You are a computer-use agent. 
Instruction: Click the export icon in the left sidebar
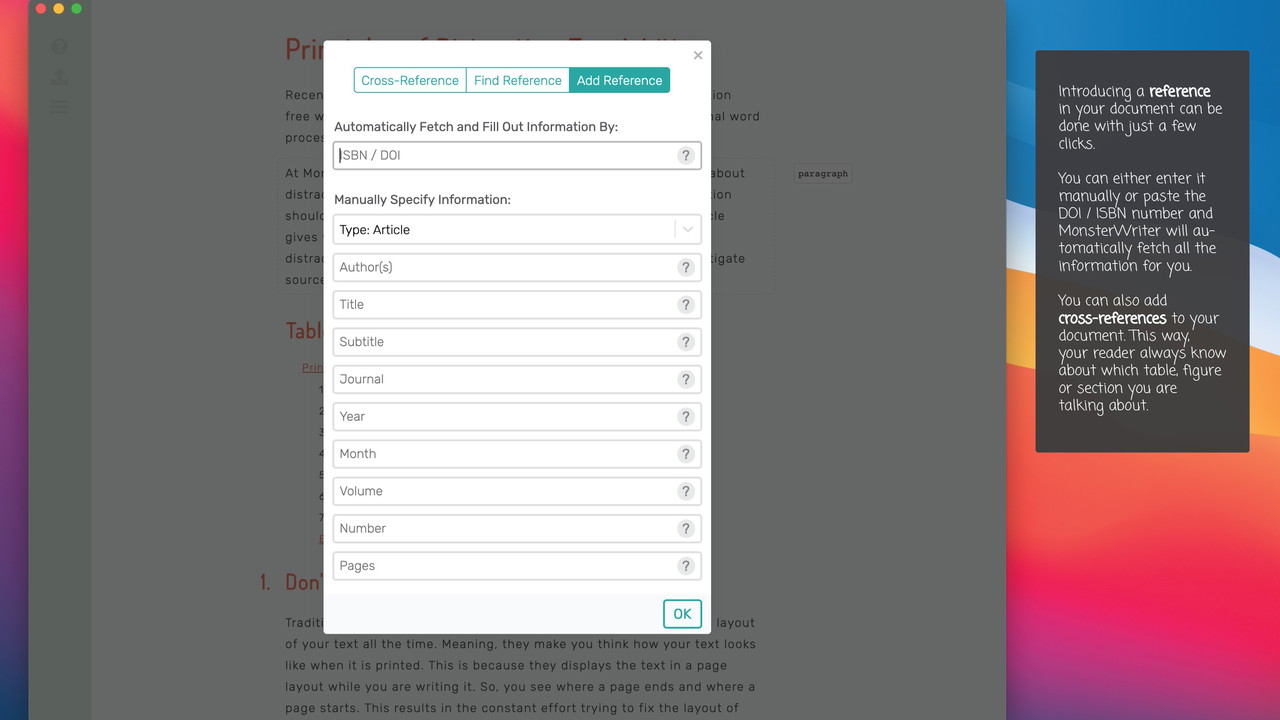coord(60,77)
